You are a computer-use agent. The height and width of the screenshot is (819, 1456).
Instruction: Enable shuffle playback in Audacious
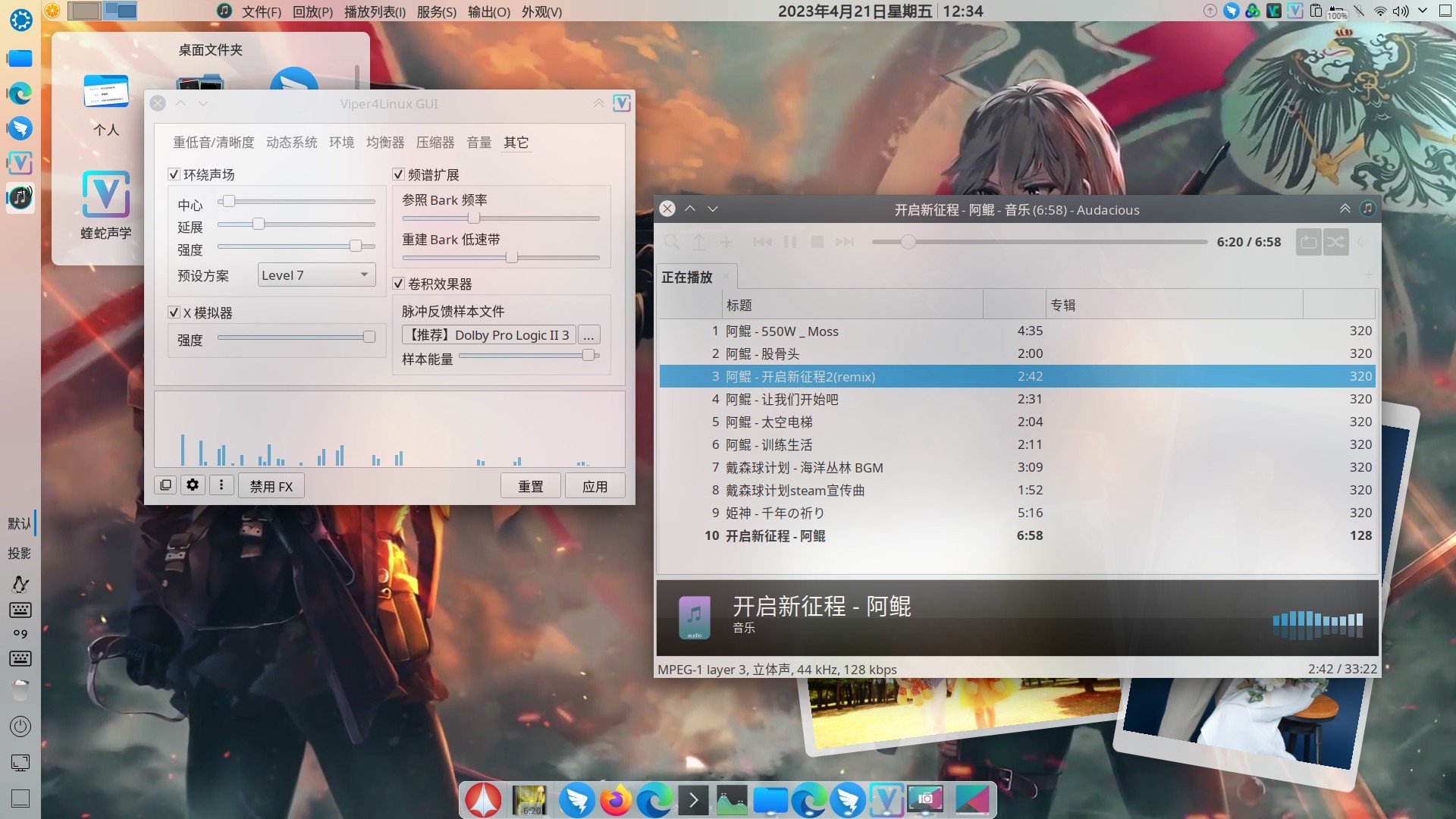point(1336,241)
